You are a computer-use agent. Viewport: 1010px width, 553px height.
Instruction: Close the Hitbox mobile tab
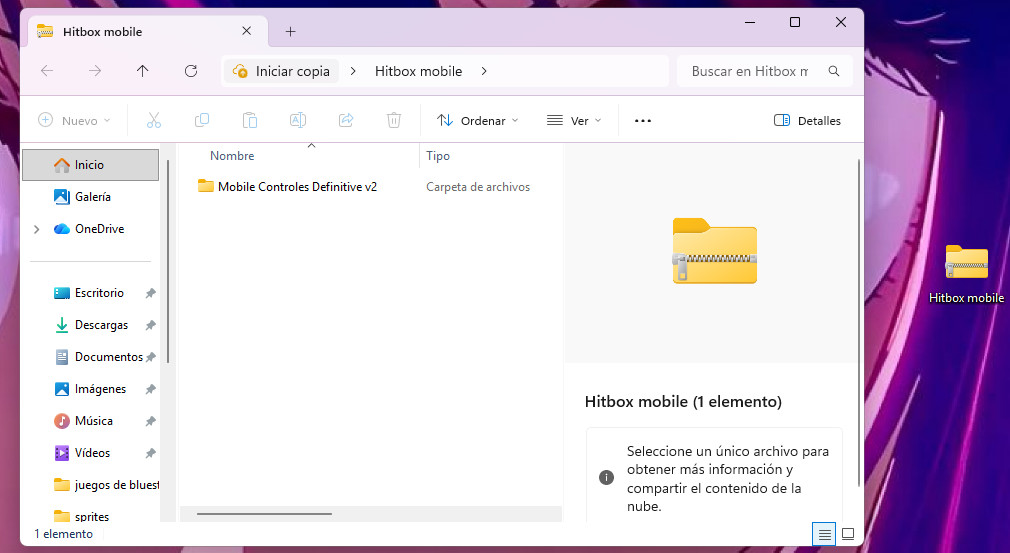[246, 31]
